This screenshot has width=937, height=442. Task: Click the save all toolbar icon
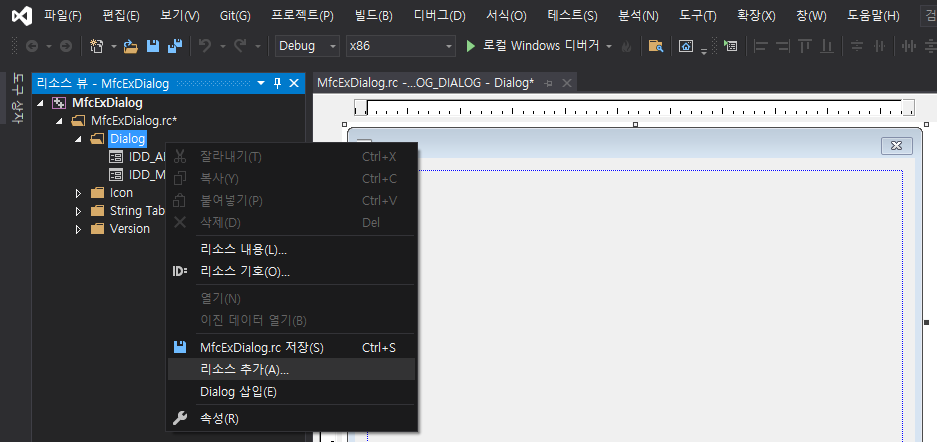(x=174, y=46)
